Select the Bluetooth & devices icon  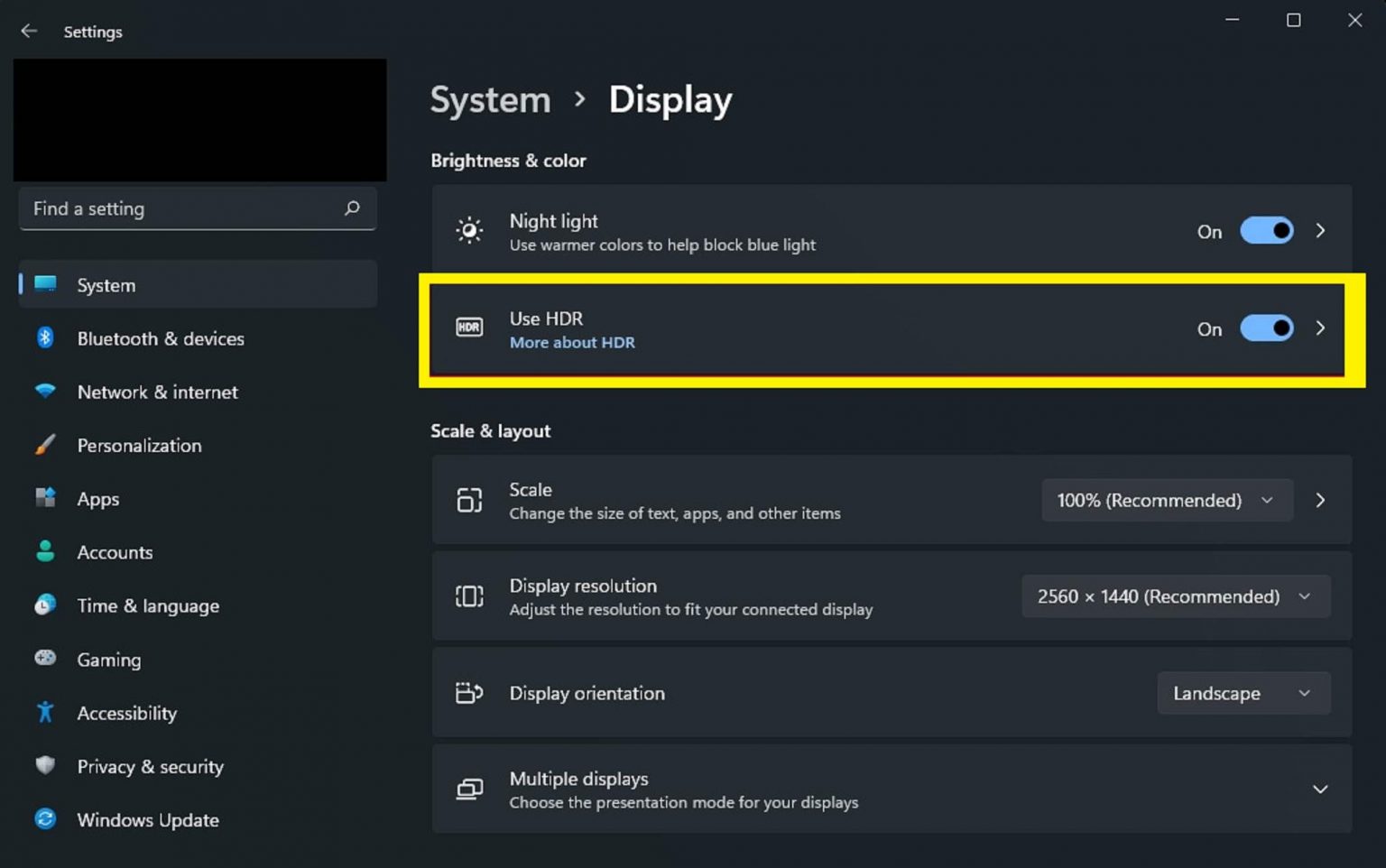[x=45, y=338]
